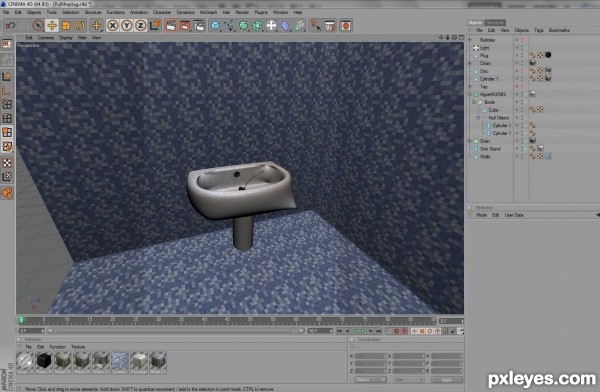The height and width of the screenshot is (392, 600).
Task: Add a Cube primitive object icon
Action: click(x=215, y=26)
